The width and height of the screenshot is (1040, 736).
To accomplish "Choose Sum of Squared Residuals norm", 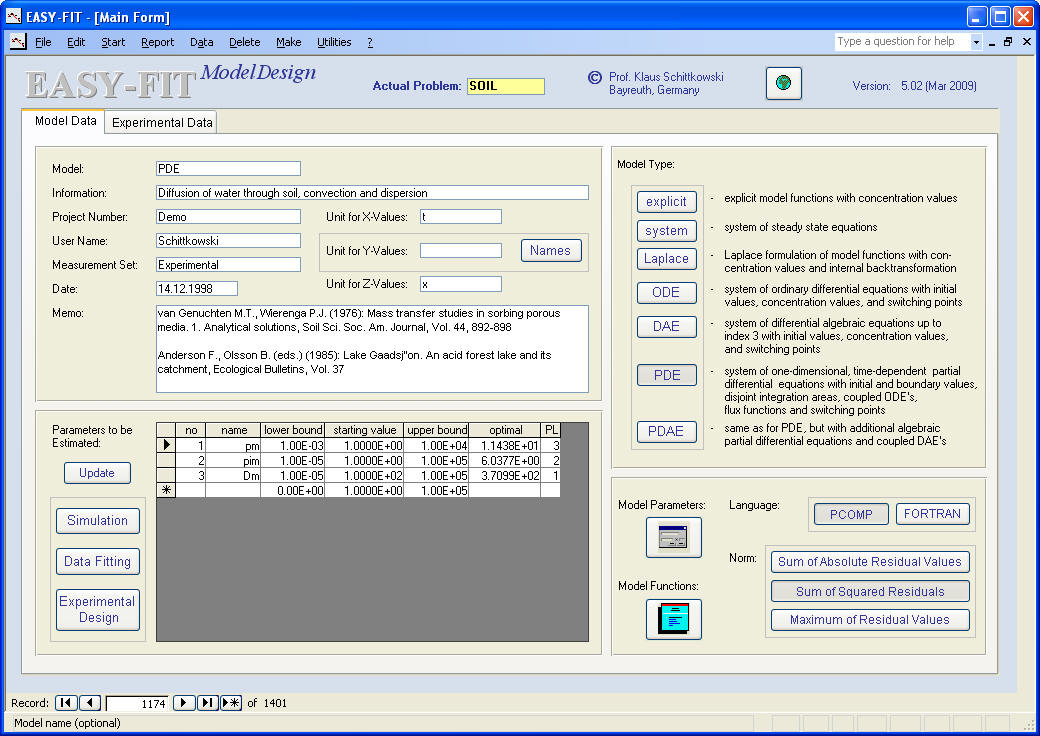I will [869, 591].
